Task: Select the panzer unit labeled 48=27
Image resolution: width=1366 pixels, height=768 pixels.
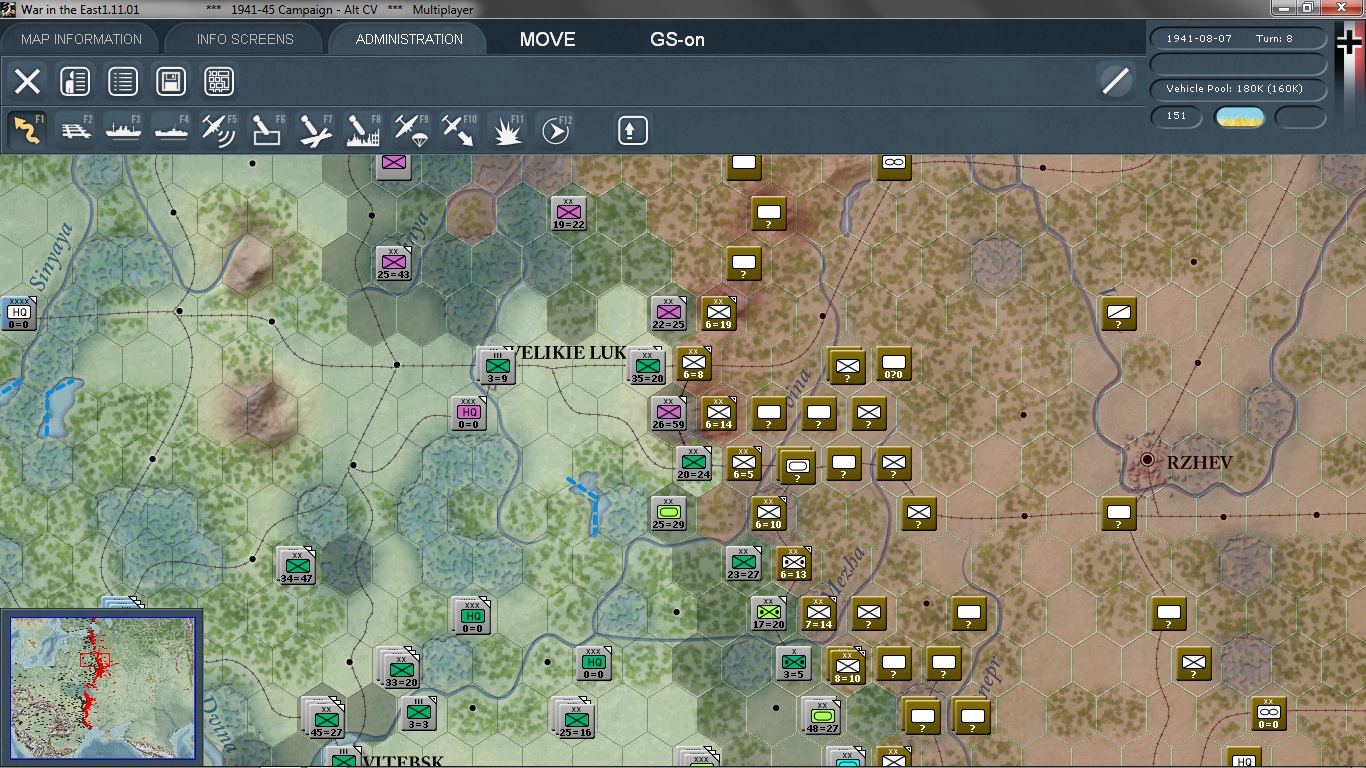Action: click(820, 716)
